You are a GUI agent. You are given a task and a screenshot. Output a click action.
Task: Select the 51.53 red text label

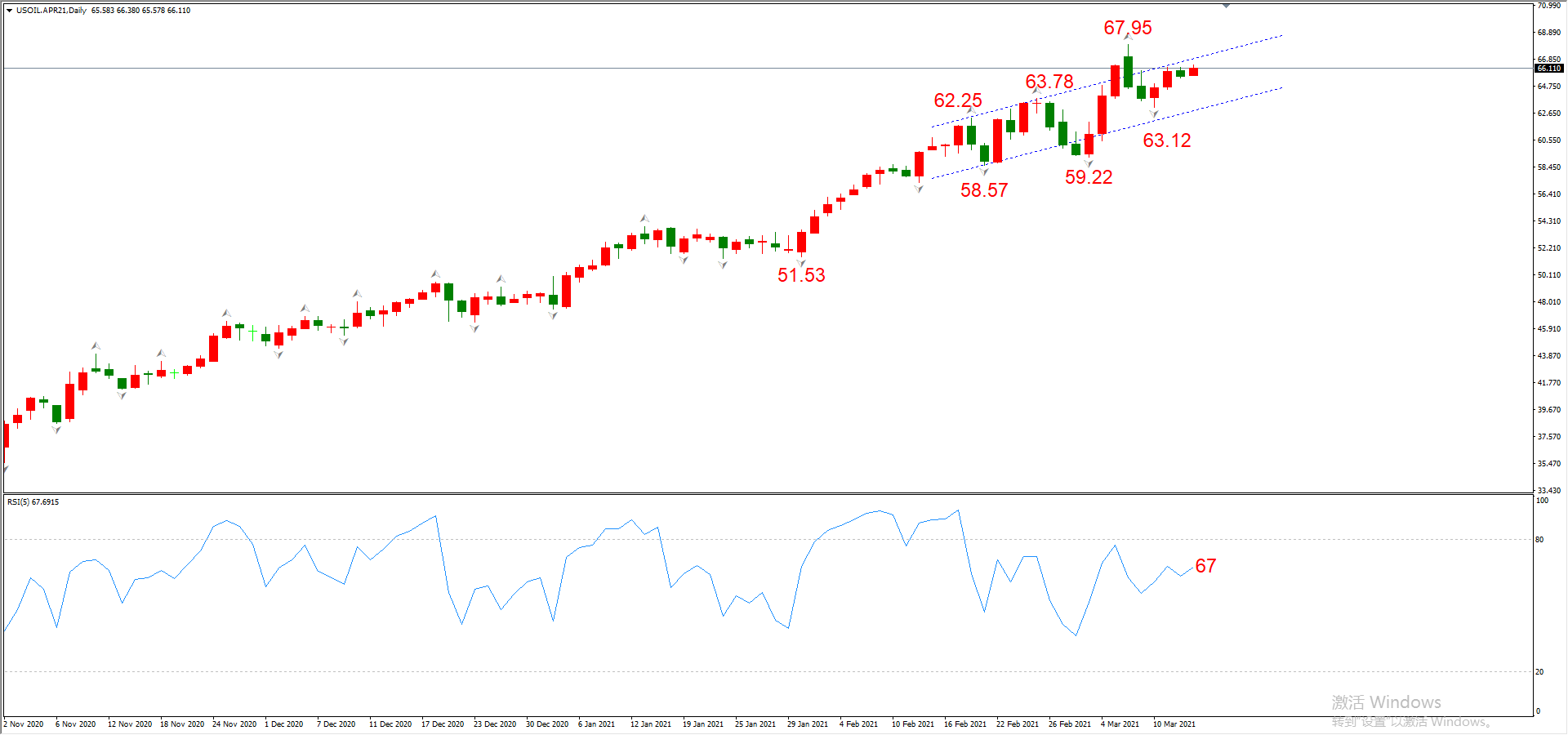[x=800, y=275]
